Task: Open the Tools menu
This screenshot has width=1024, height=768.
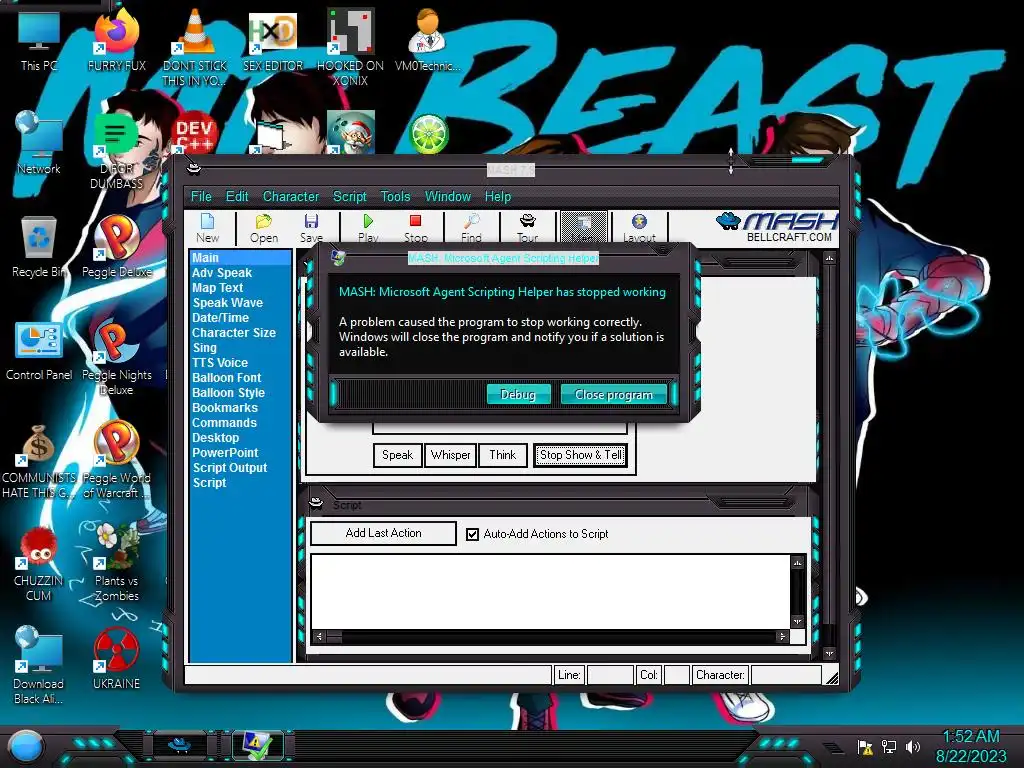Action: [395, 197]
